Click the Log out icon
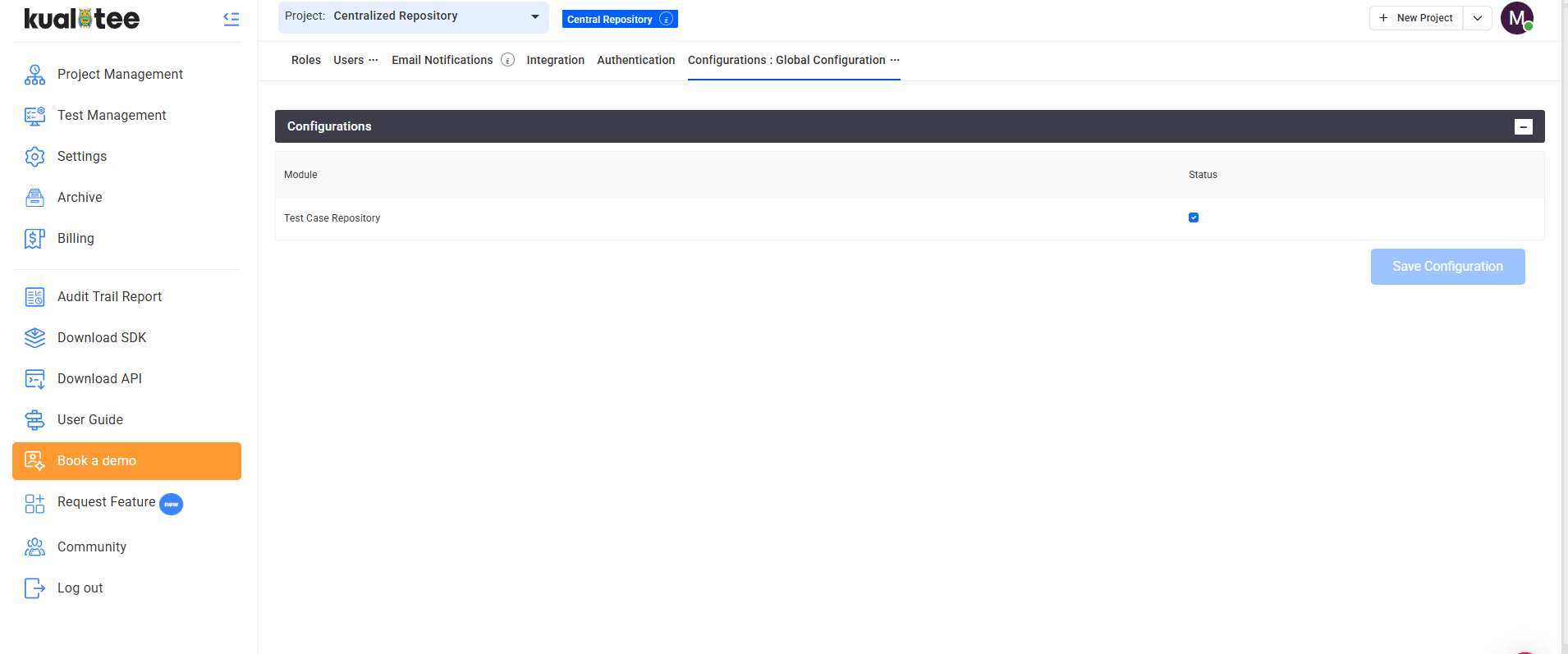The width and height of the screenshot is (1568, 654). [x=34, y=588]
